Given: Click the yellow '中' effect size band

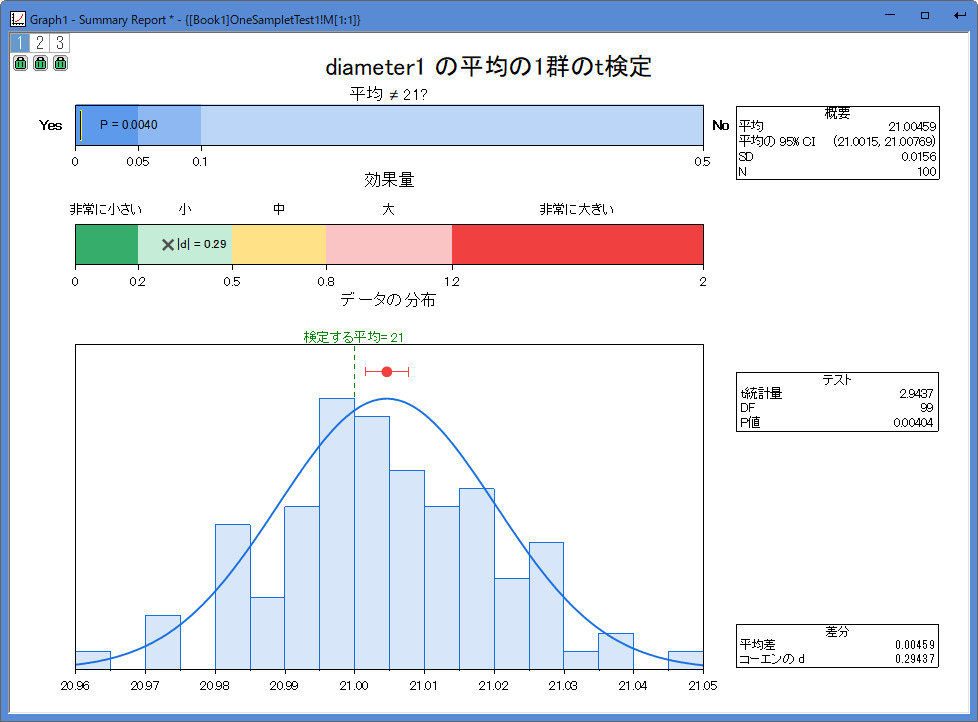Looking at the screenshot, I should 278,244.
